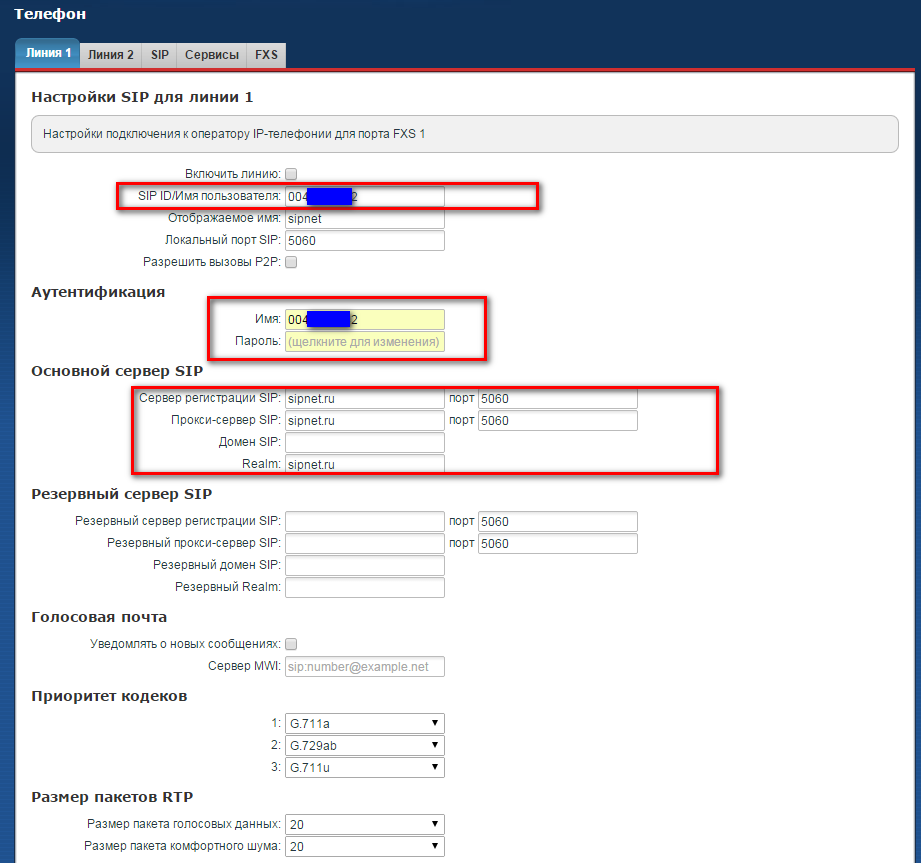Click Резервный сервер регистрации SIP field
Viewport: 921px width, 863px height.
point(364,522)
